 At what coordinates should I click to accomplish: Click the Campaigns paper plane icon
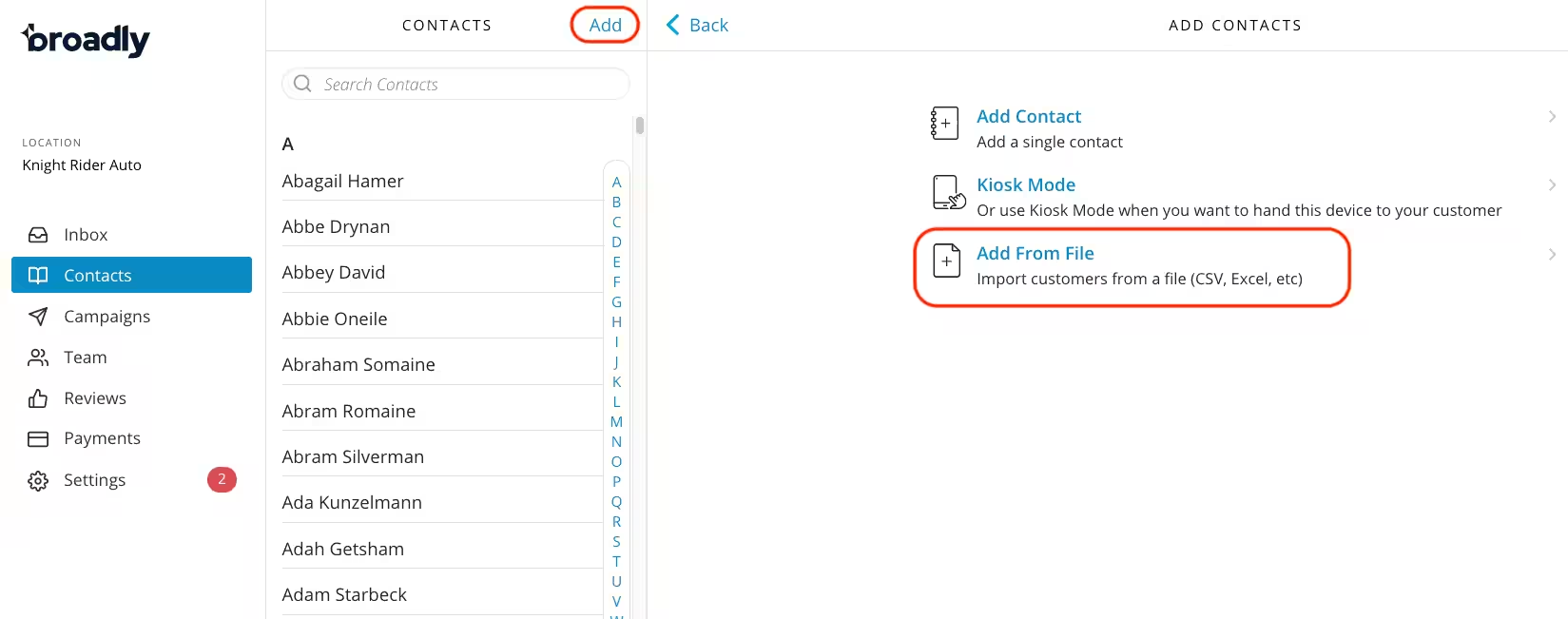(x=38, y=317)
